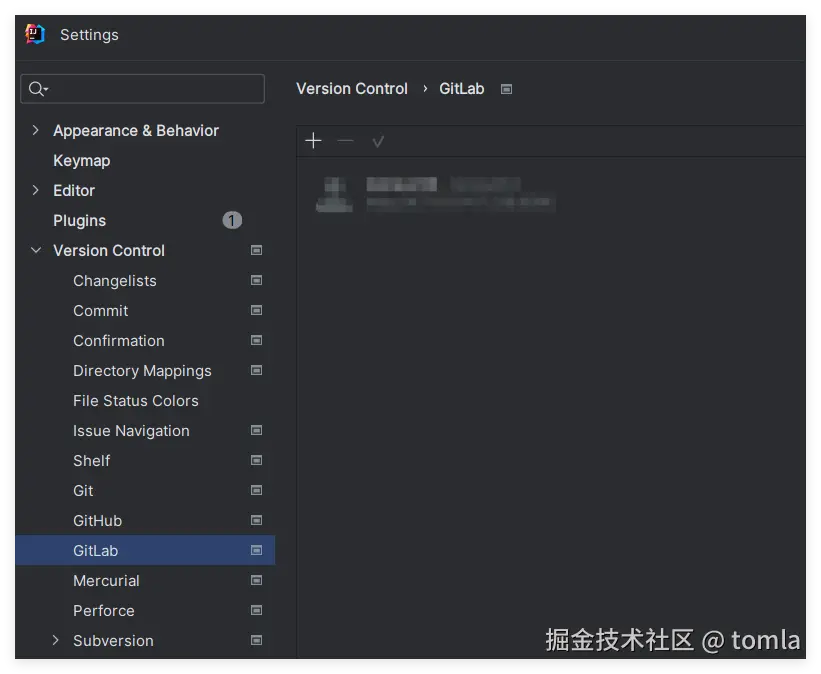Click the Add account plus icon
Image resolution: width=821 pixels, height=674 pixels.
coord(313,141)
